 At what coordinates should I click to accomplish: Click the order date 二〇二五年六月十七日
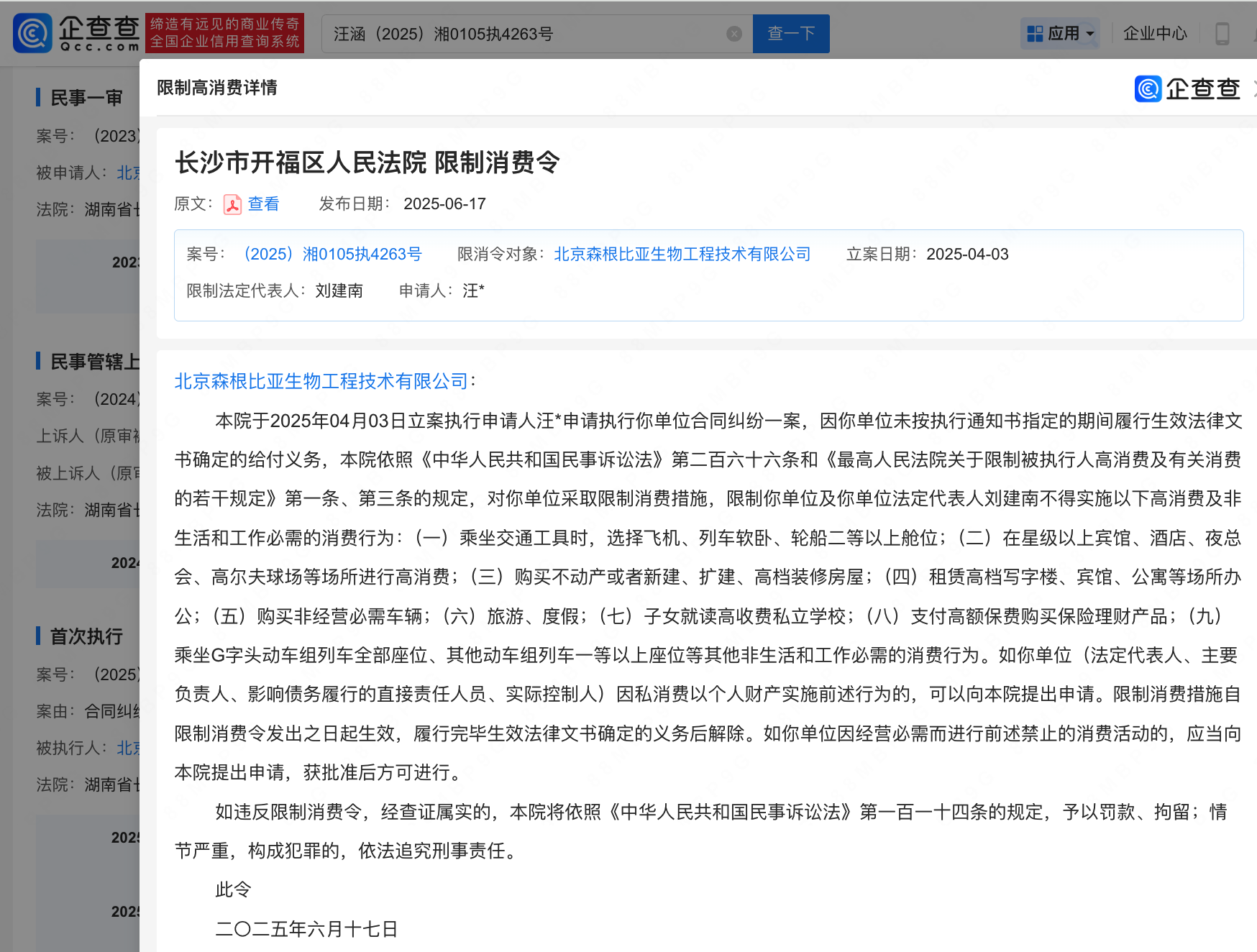[307, 929]
